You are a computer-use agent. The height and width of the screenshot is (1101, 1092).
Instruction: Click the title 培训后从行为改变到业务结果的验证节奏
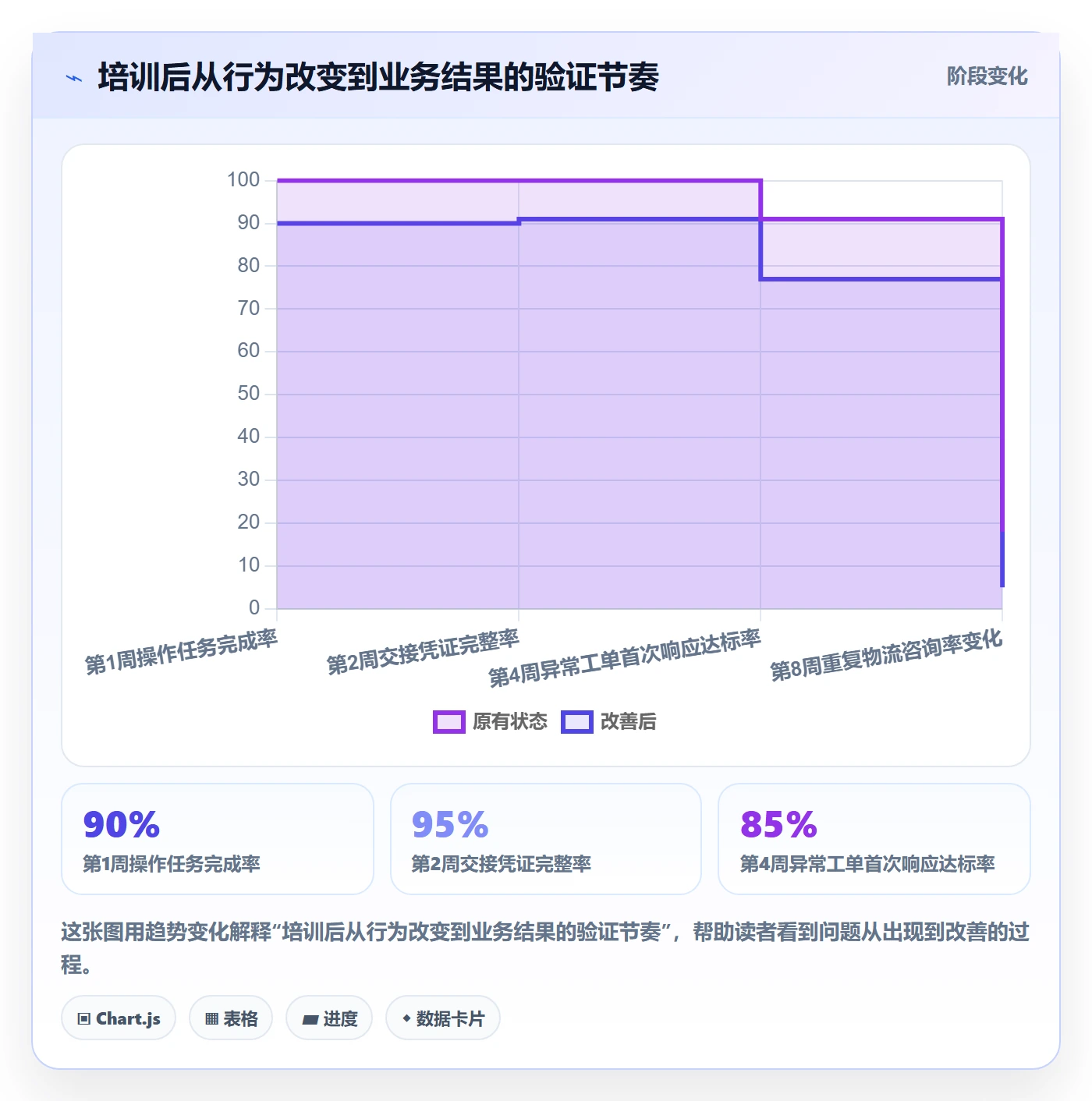378,77
